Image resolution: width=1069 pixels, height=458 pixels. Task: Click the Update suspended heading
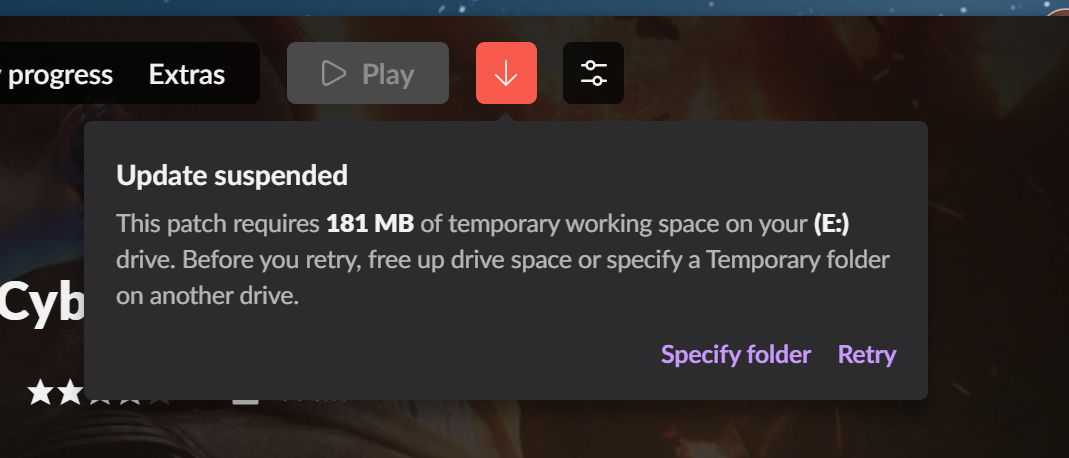pyautogui.click(x=232, y=176)
